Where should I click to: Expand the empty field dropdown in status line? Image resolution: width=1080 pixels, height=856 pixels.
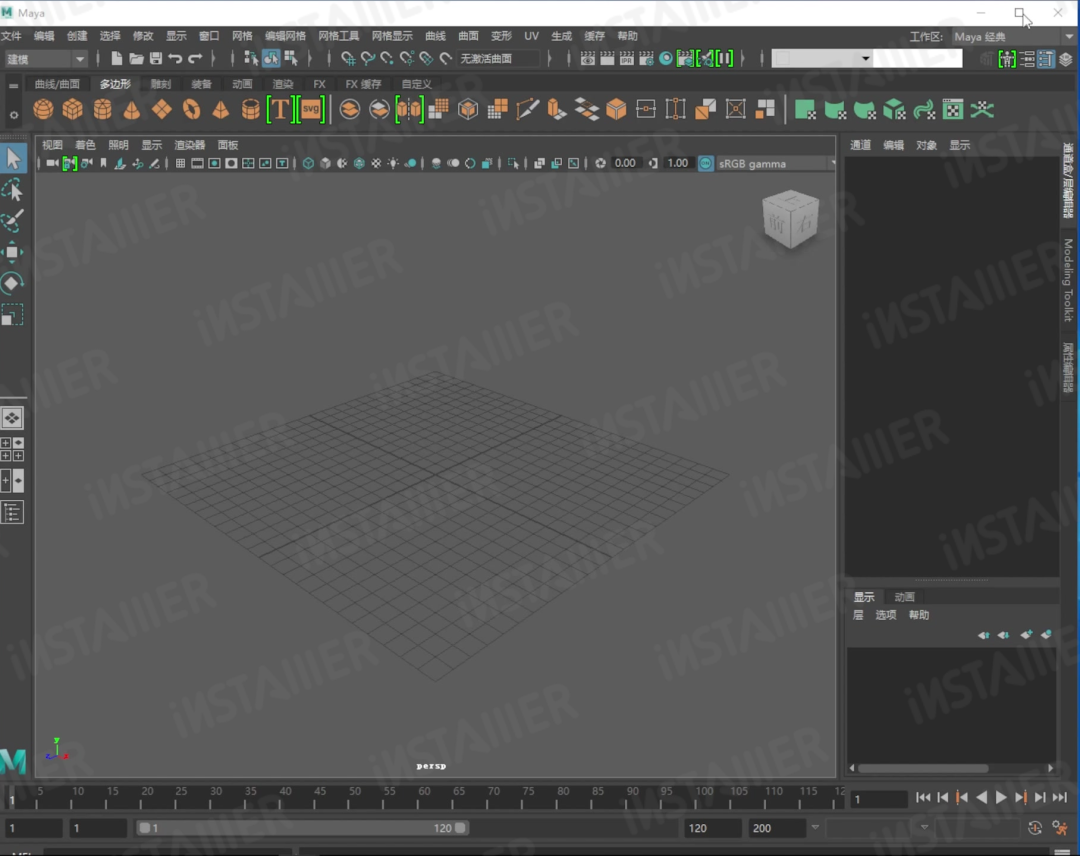point(865,59)
